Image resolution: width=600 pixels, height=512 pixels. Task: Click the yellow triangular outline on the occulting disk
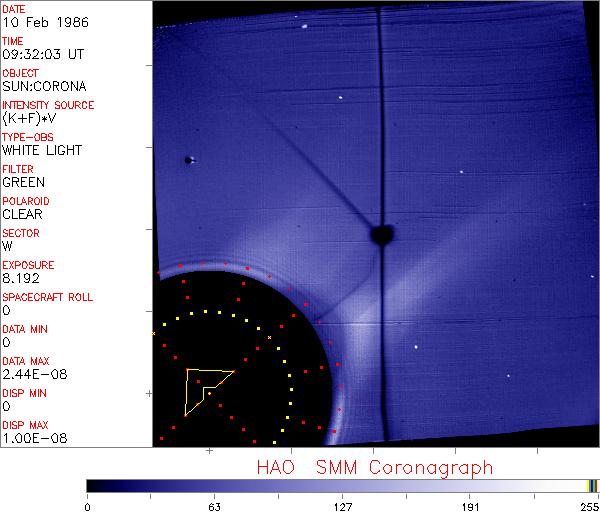(210, 392)
